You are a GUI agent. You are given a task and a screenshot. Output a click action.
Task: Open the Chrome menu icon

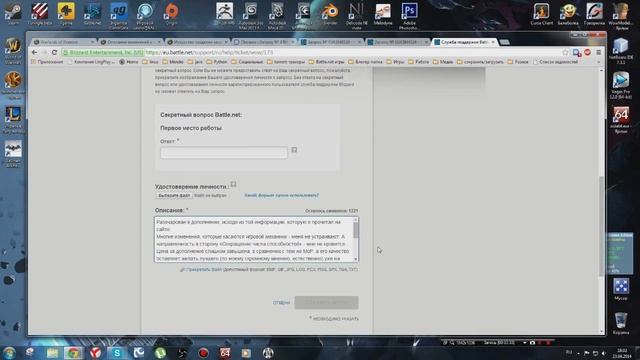pyautogui.click(x=598, y=52)
